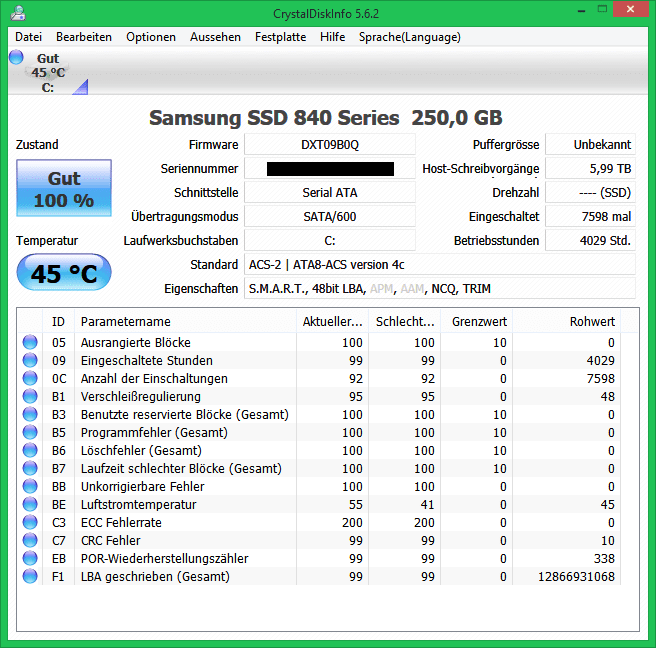Click status orb for Programmfehler (Gesamt)
The height and width of the screenshot is (648, 656).
[30, 432]
